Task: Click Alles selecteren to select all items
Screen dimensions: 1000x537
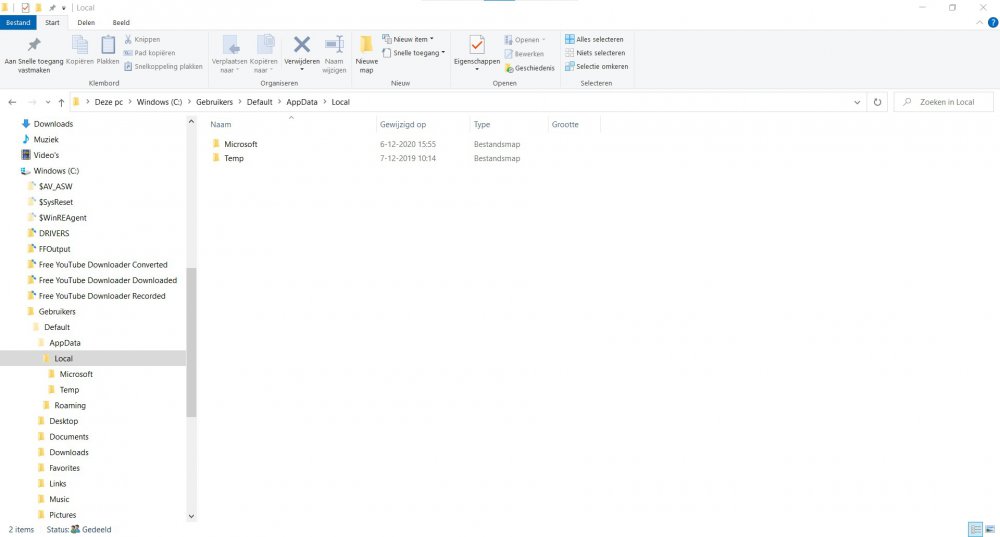Action: pyautogui.click(x=596, y=39)
